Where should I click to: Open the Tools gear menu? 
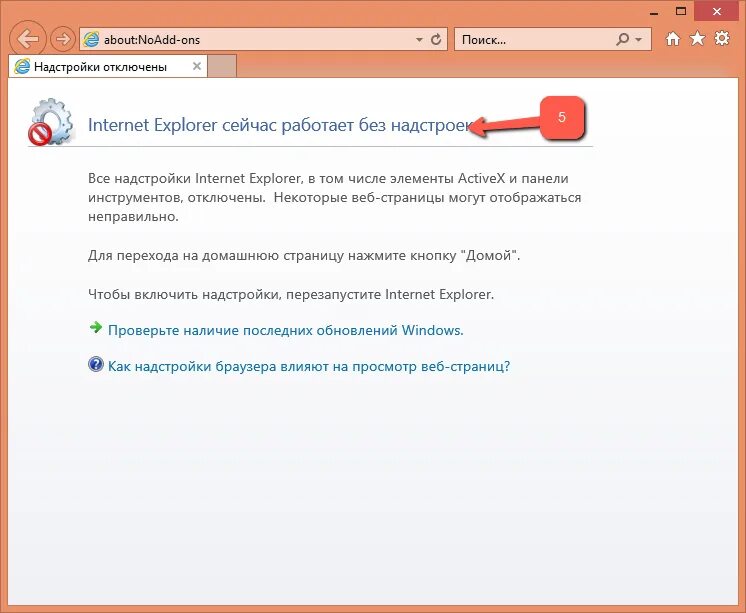point(722,39)
